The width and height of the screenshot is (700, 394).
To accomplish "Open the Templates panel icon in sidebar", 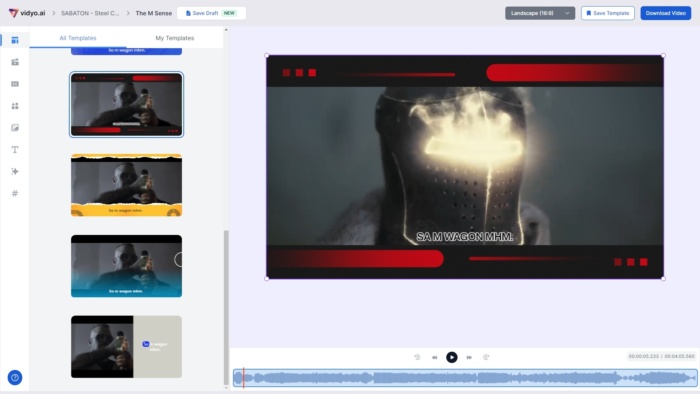I will tap(15, 40).
